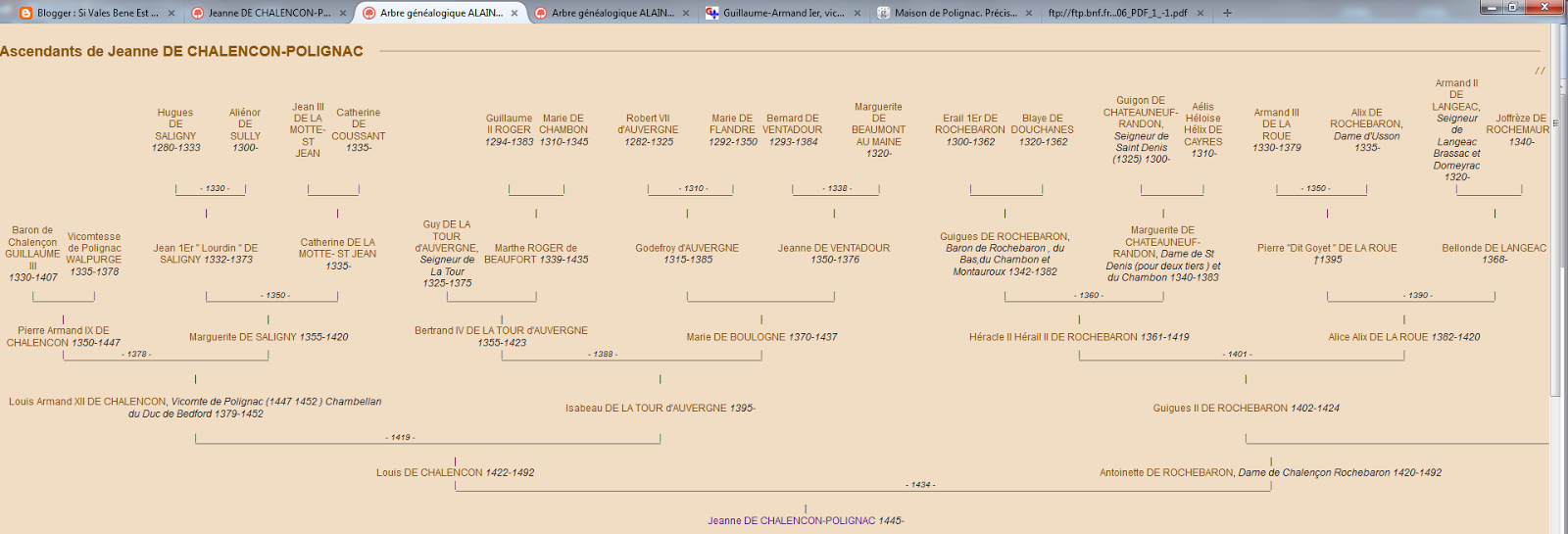Open Joffrèze DE ROCHEMAUR 1340-
Viewport: 1568px width, 534px height.
pyautogui.click(x=1520, y=130)
